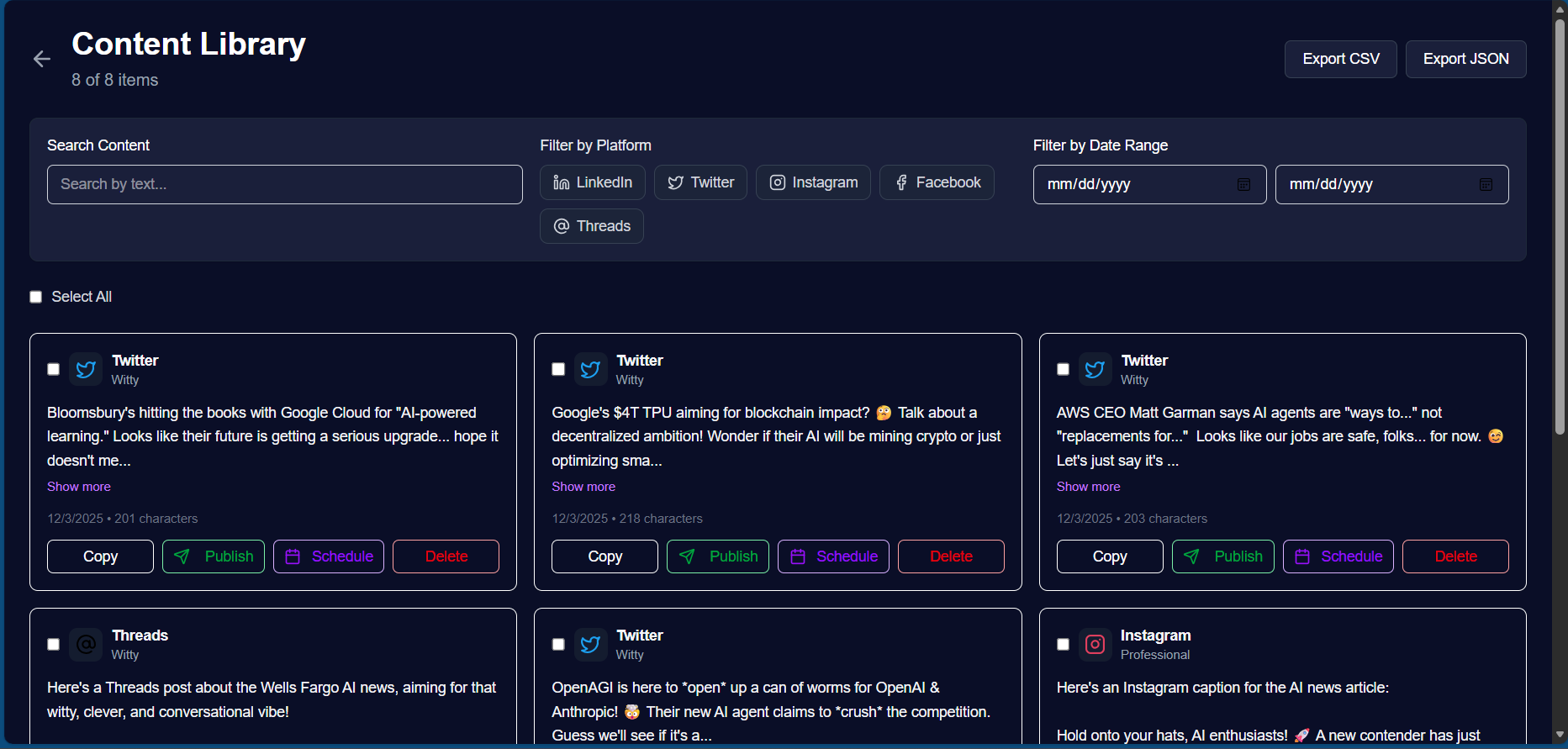Image resolution: width=1568 pixels, height=749 pixels.
Task: Click the '12/3/2025 • 201 characters' text
Action: pos(123,519)
